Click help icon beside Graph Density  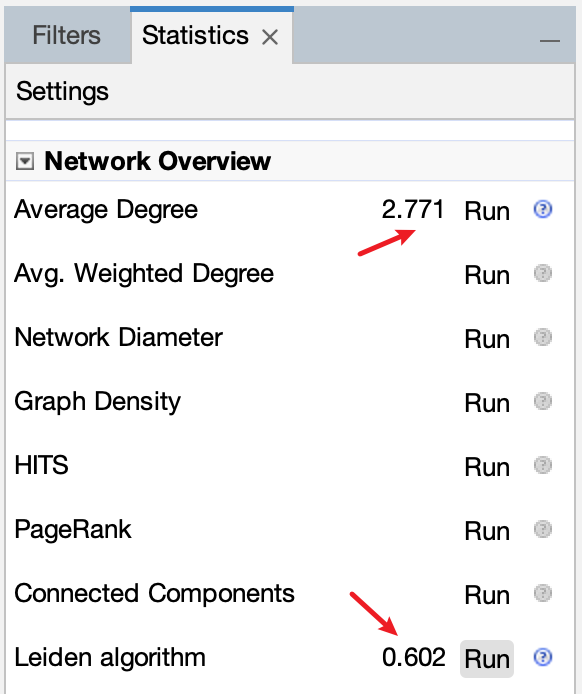click(543, 401)
